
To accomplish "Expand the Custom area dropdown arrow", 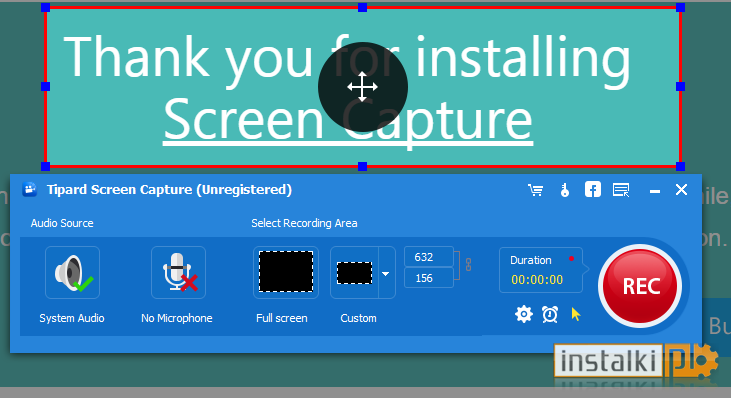I will (386, 273).
